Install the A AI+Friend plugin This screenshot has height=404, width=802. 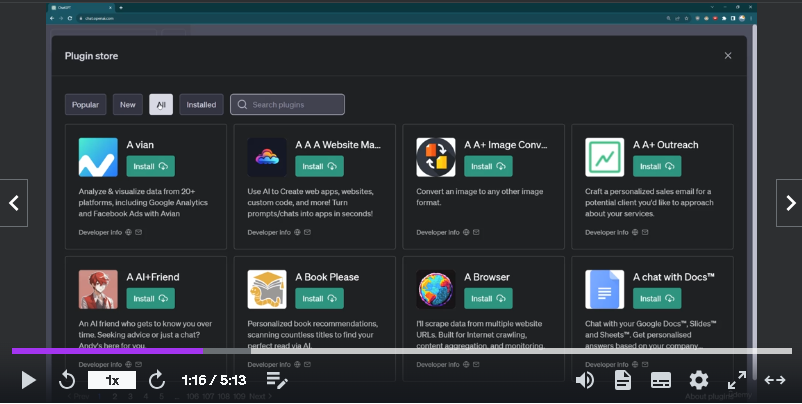coord(150,299)
